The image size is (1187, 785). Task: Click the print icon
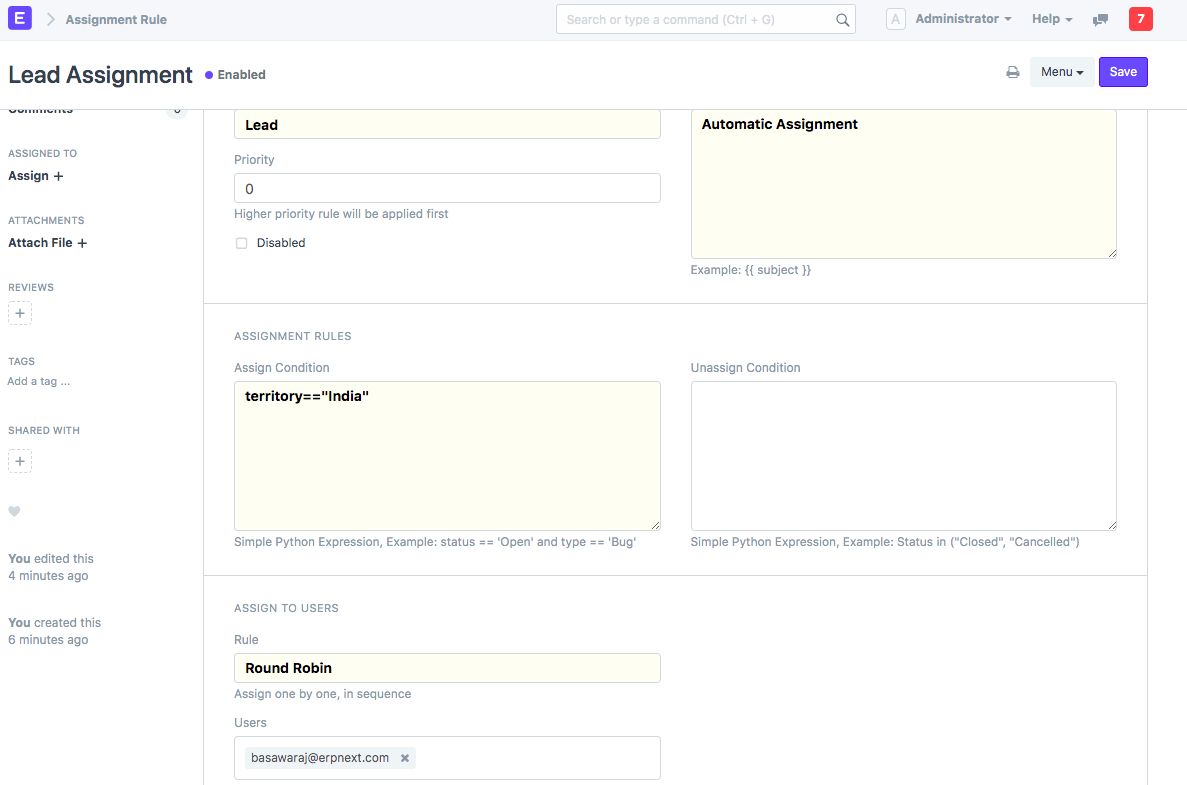coord(1013,72)
